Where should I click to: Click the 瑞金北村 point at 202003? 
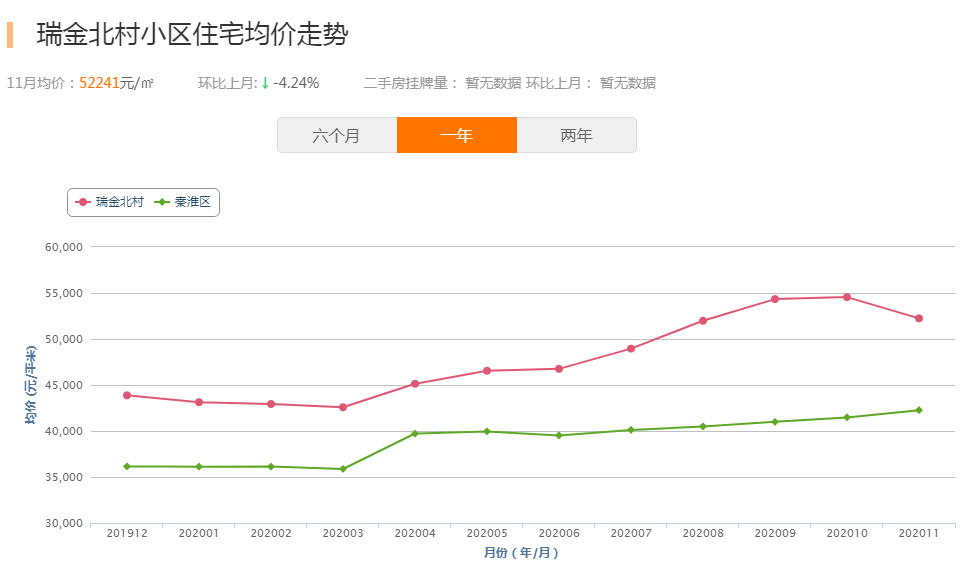343,407
